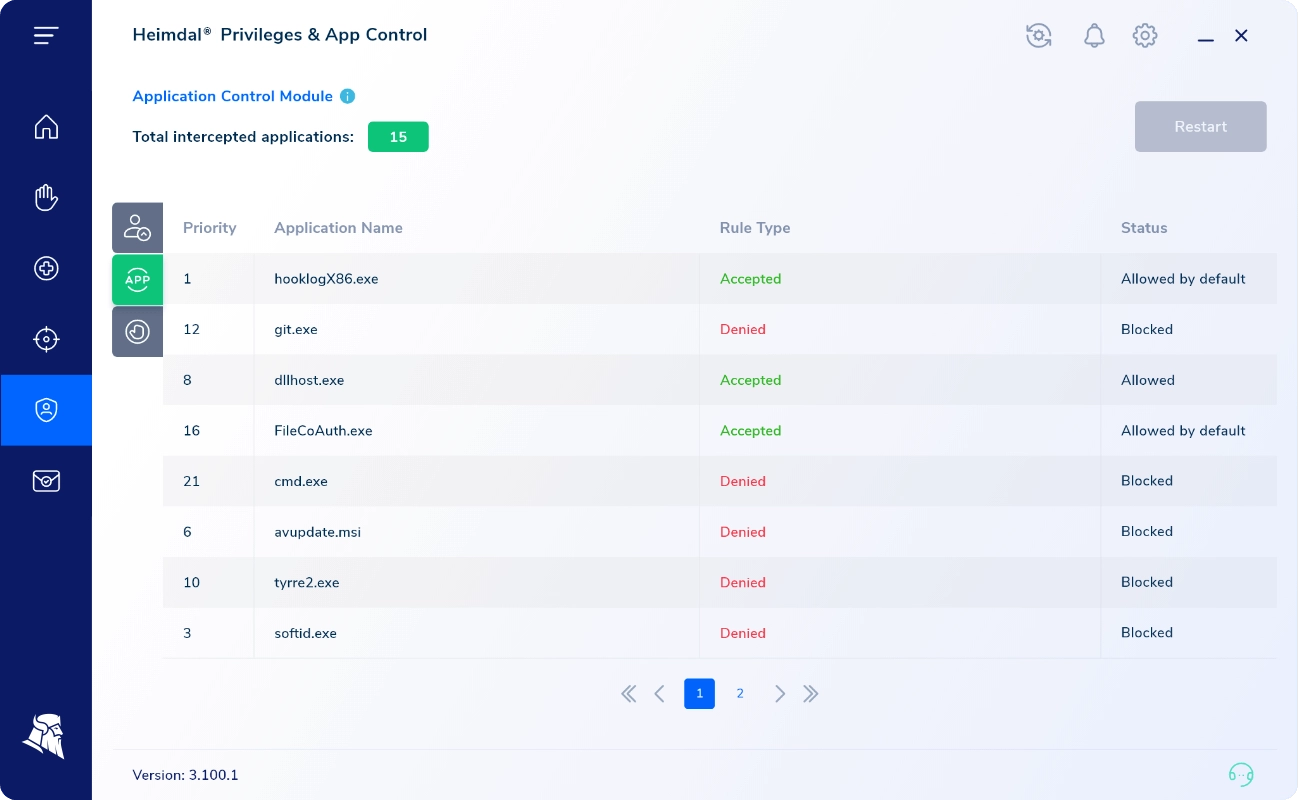This screenshot has width=1298, height=800.
Task: Switch to the history clock side tab
Action: click(137, 331)
